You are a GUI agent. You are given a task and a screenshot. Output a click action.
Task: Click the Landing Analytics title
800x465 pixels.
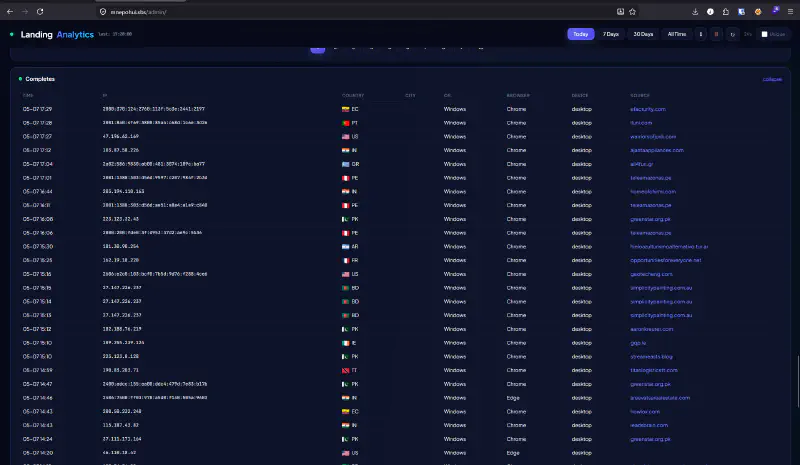pyautogui.click(x=57, y=34)
